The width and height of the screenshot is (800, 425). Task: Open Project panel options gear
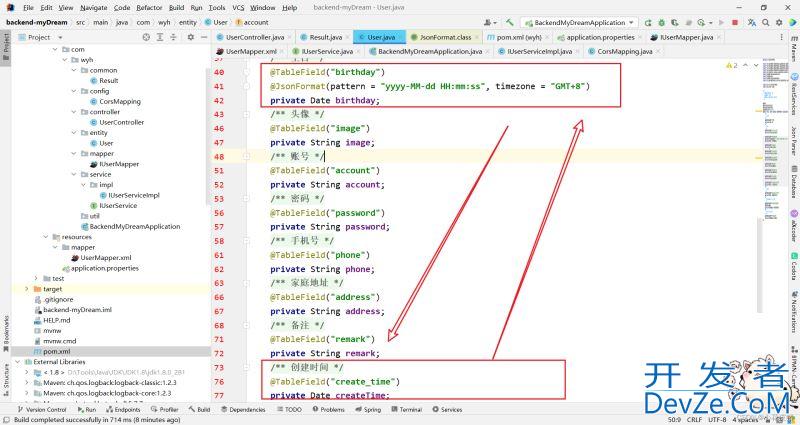[x=191, y=37]
